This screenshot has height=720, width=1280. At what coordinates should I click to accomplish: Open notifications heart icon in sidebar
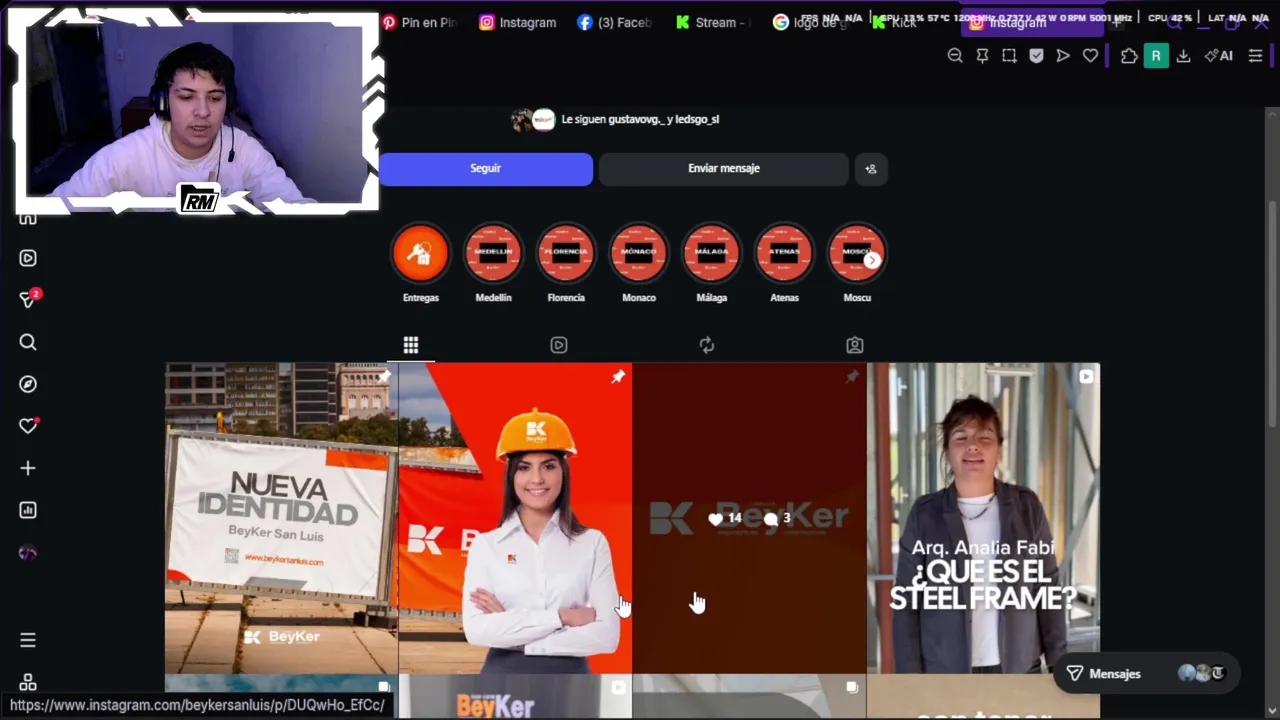[x=28, y=426]
